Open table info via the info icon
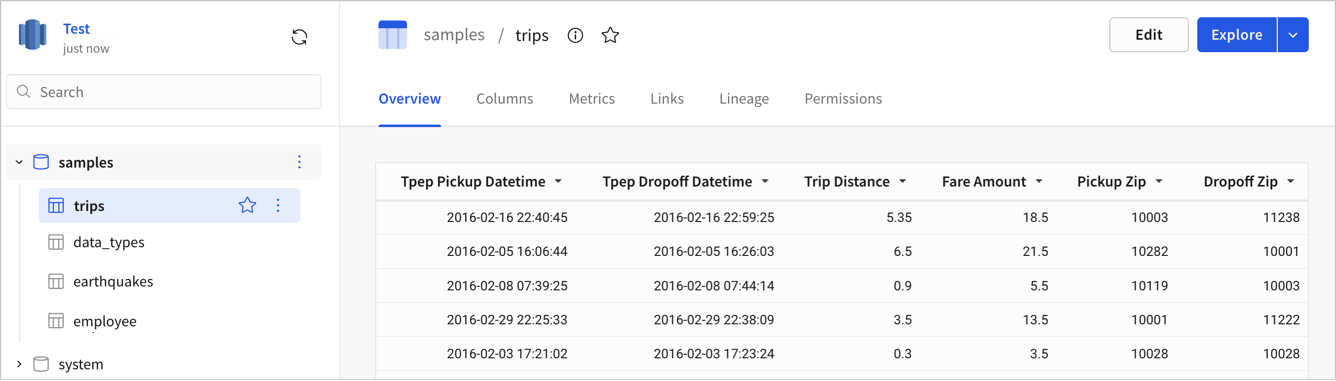Viewport: 1336px width, 381px height. point(575,35)
